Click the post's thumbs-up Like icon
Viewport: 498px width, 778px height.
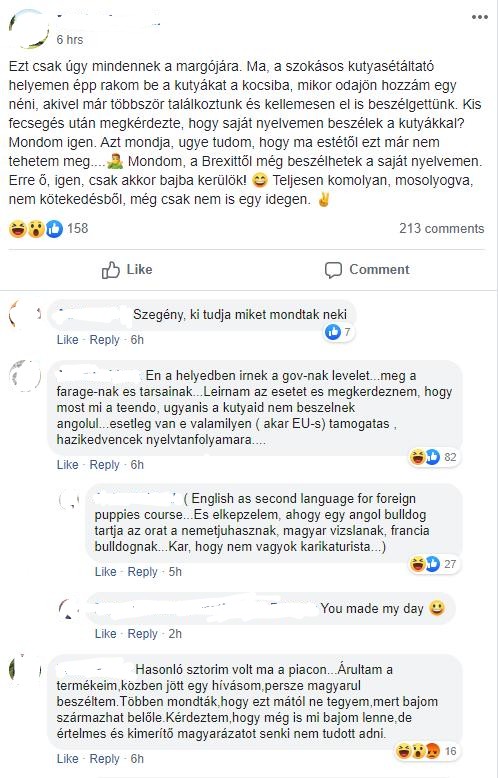tap(111, 270)
